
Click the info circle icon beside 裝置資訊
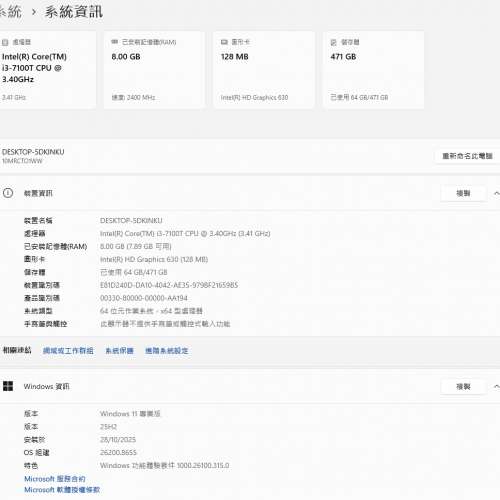click(8, 193)
